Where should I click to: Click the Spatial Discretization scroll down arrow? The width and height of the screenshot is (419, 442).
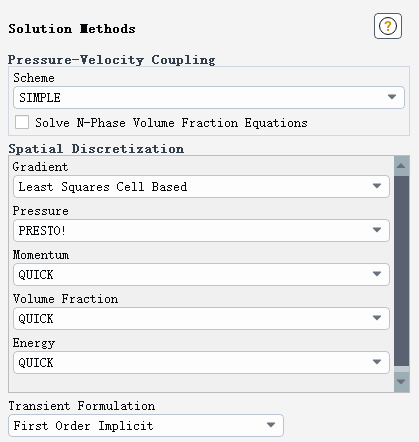point(401,382)
